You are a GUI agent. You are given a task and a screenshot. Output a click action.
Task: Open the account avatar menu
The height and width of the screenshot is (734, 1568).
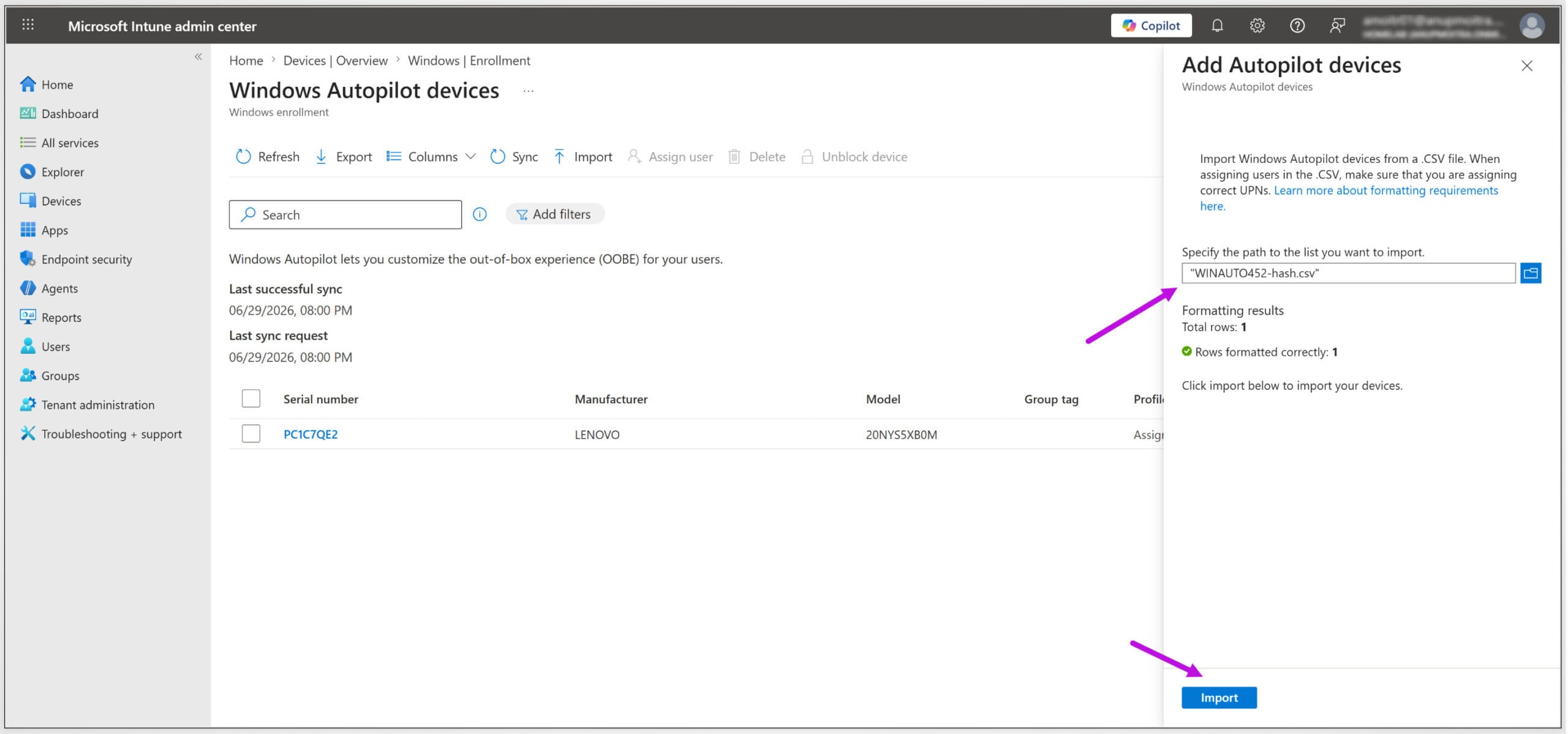pyautogui.click(x=1531, y=26)
